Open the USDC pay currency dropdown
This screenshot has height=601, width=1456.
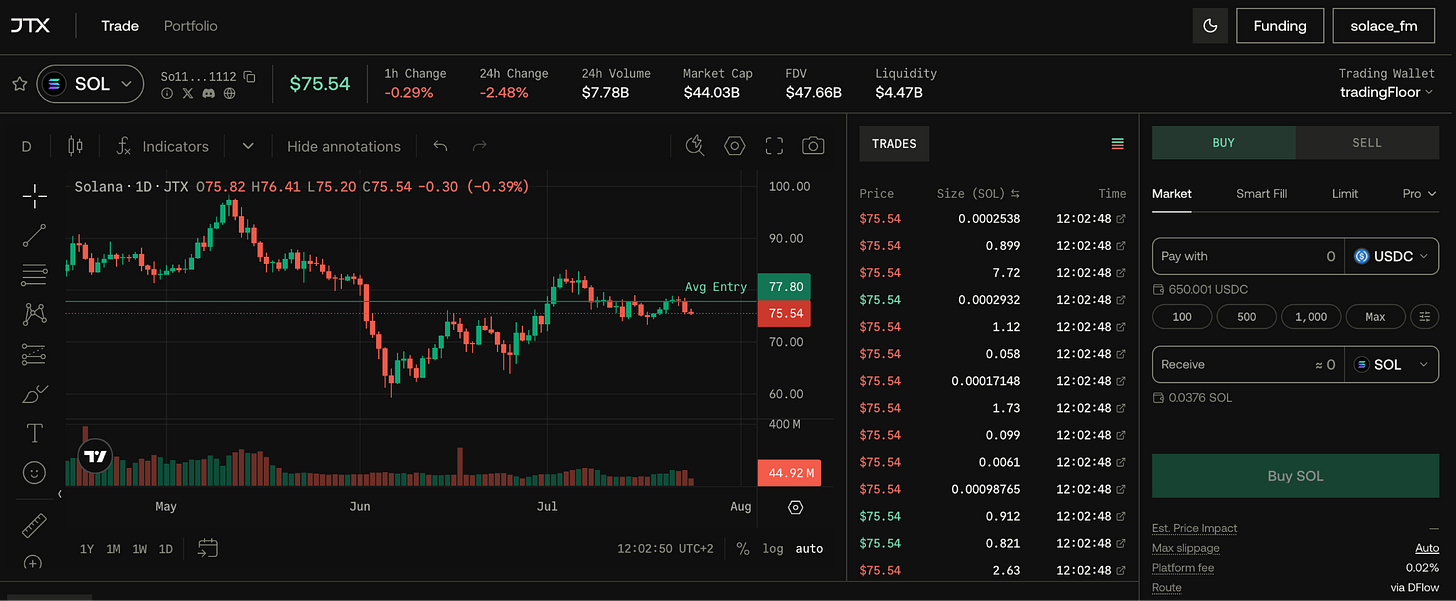pos(1392,256)
